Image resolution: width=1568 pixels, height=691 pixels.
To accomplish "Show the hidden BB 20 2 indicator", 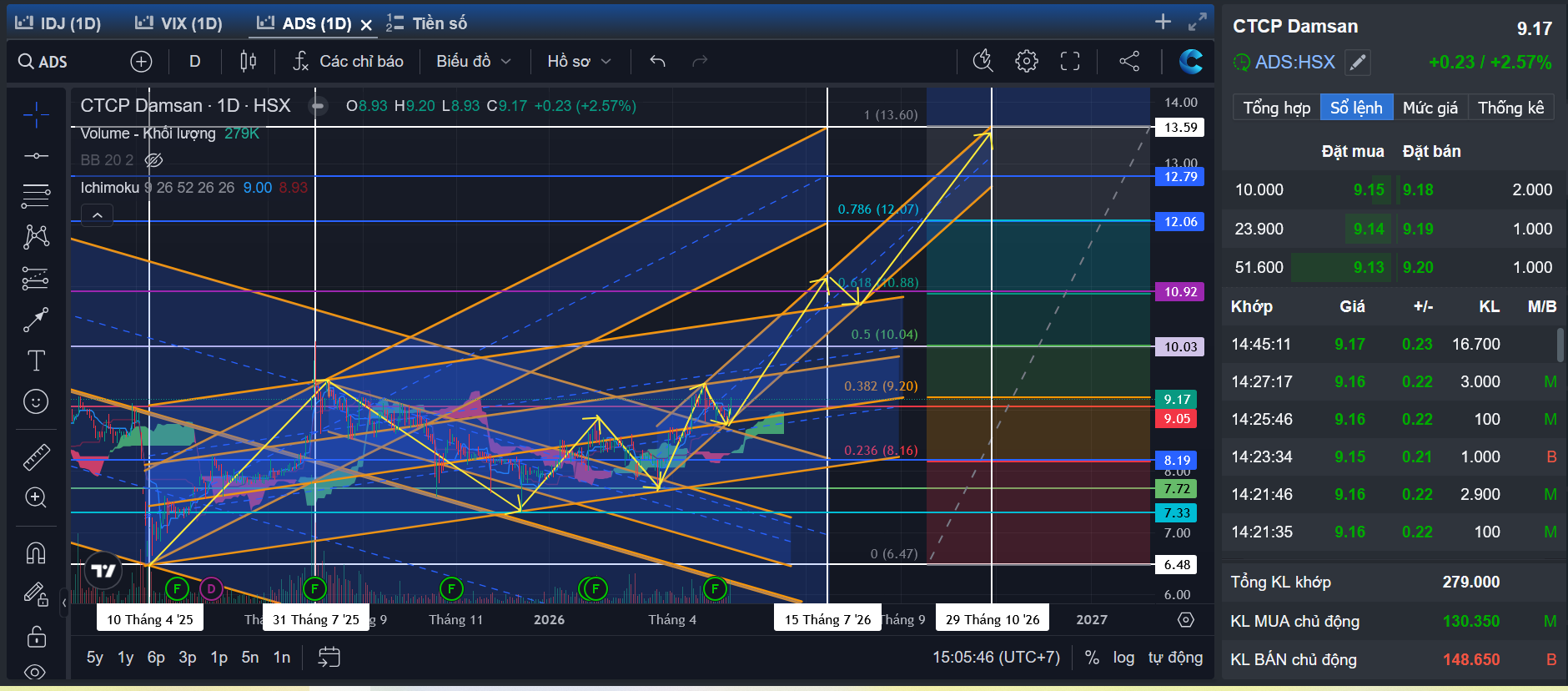I will (x=153, y=160).
